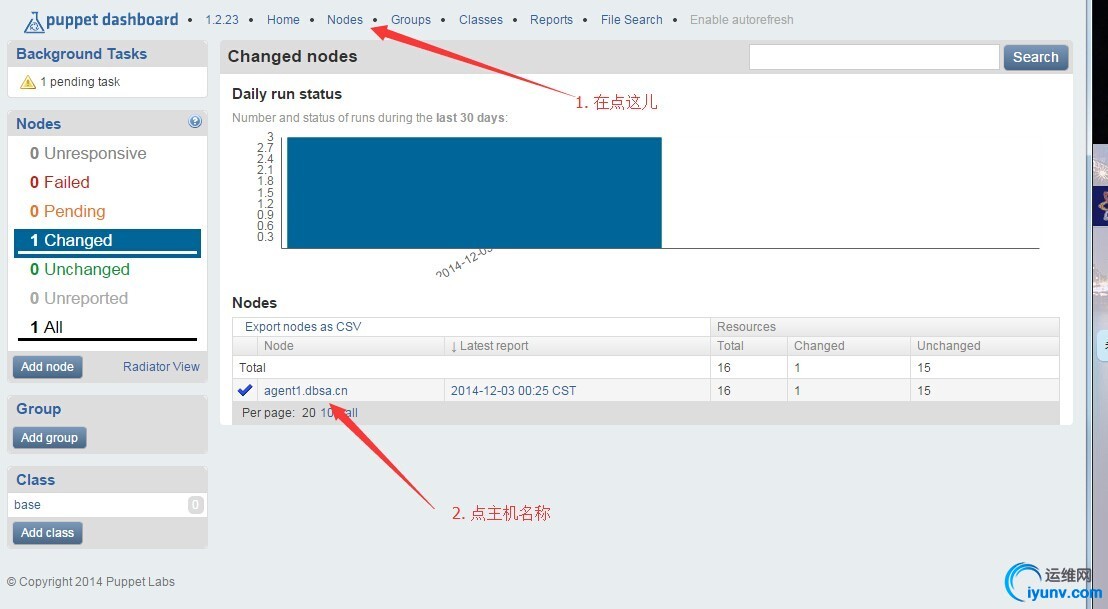The height and width of the screenshot is (609, 1108).
Task: Click the Background Tasks heading
Action: [x=82, y=54]
